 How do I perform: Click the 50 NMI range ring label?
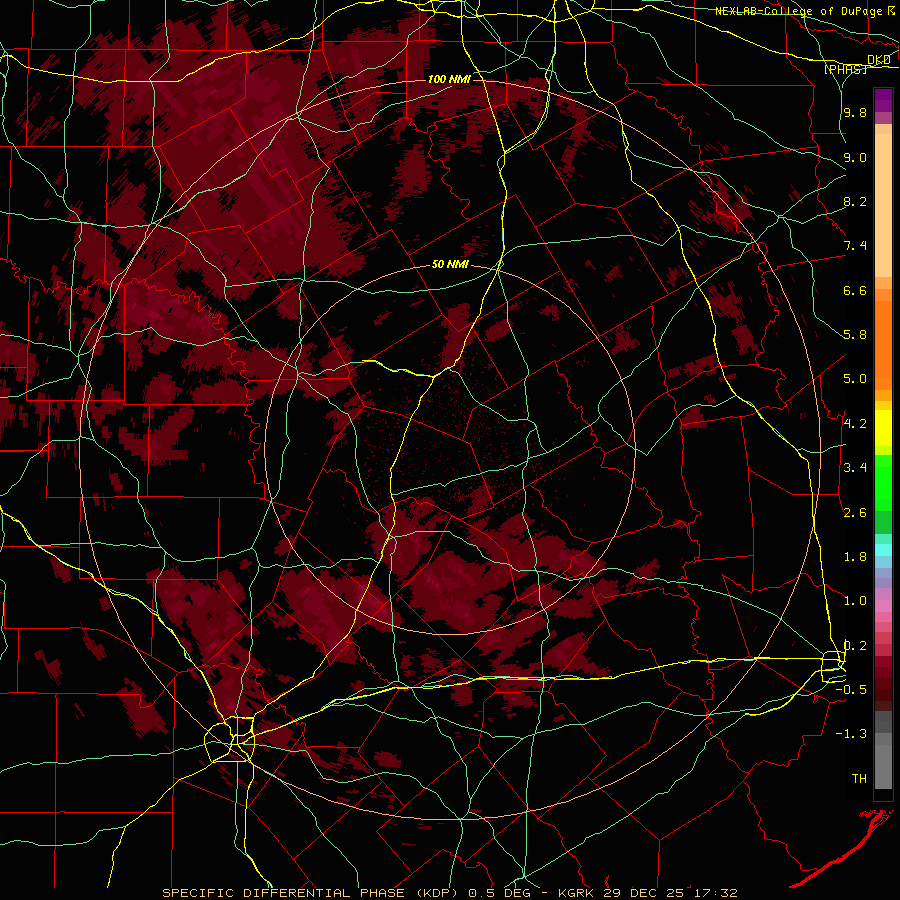point(450,265)
